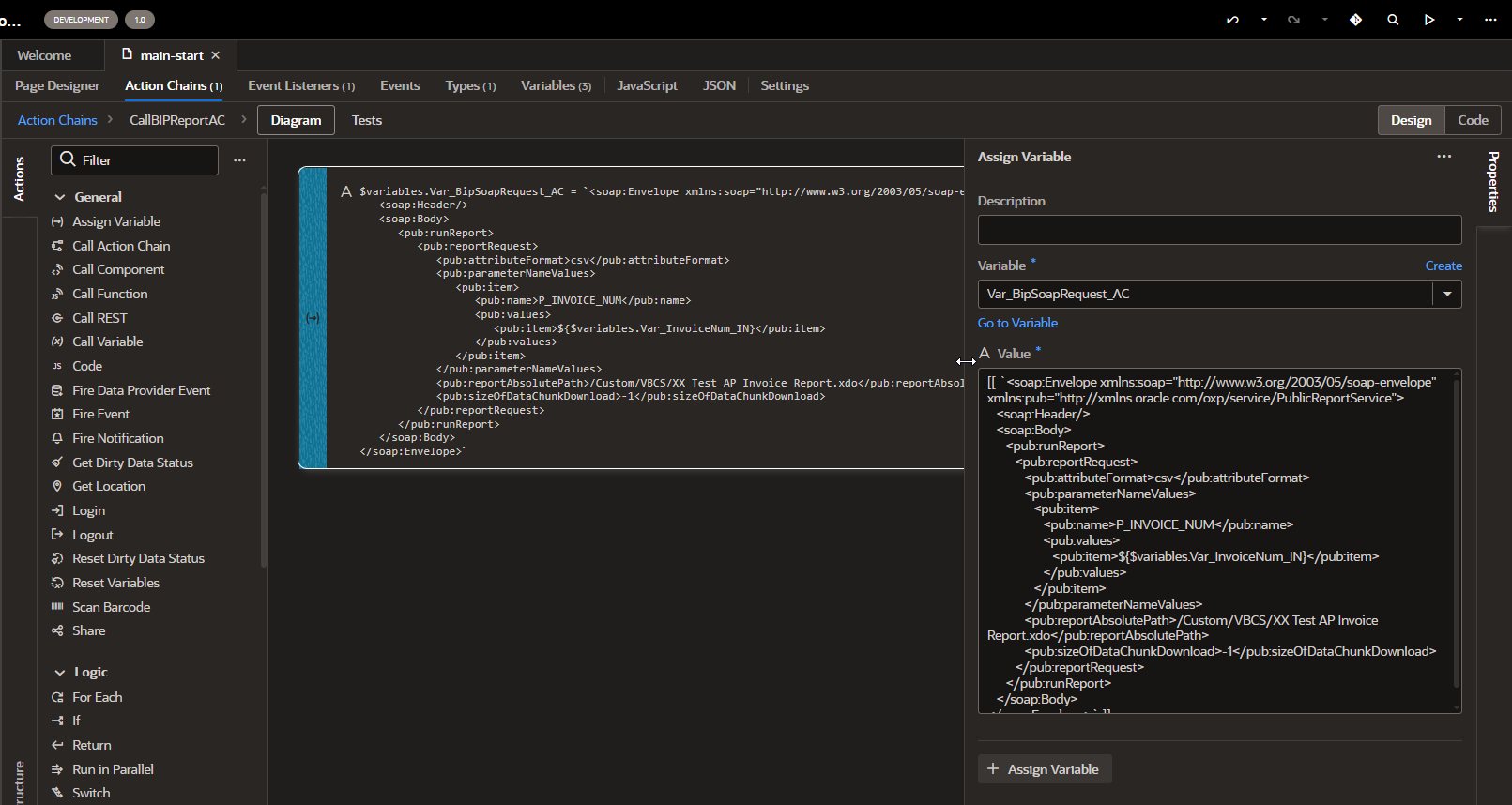Open the Variable combo box dropdown
The height and width of the screenshot is (805, 1512).
pos(1447,294)
